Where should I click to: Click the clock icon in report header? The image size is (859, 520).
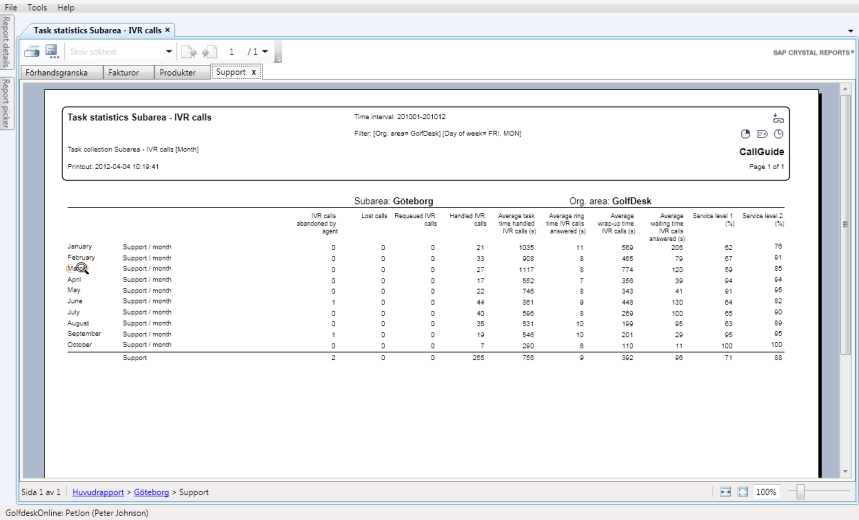tap(779, 134)
